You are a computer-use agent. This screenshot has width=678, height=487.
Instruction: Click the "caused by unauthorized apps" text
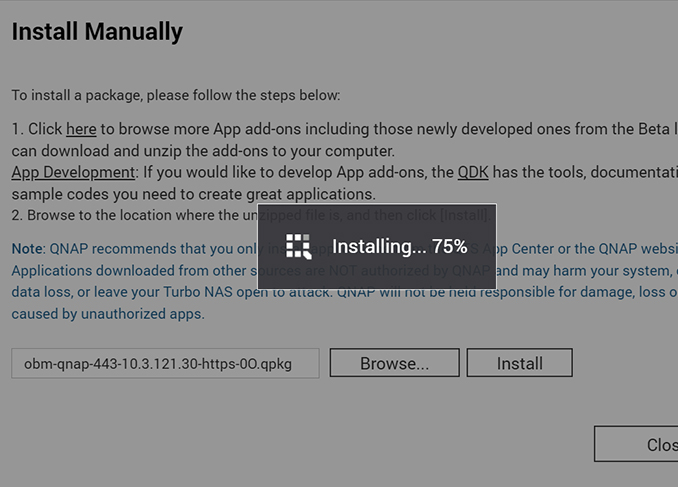108,314
